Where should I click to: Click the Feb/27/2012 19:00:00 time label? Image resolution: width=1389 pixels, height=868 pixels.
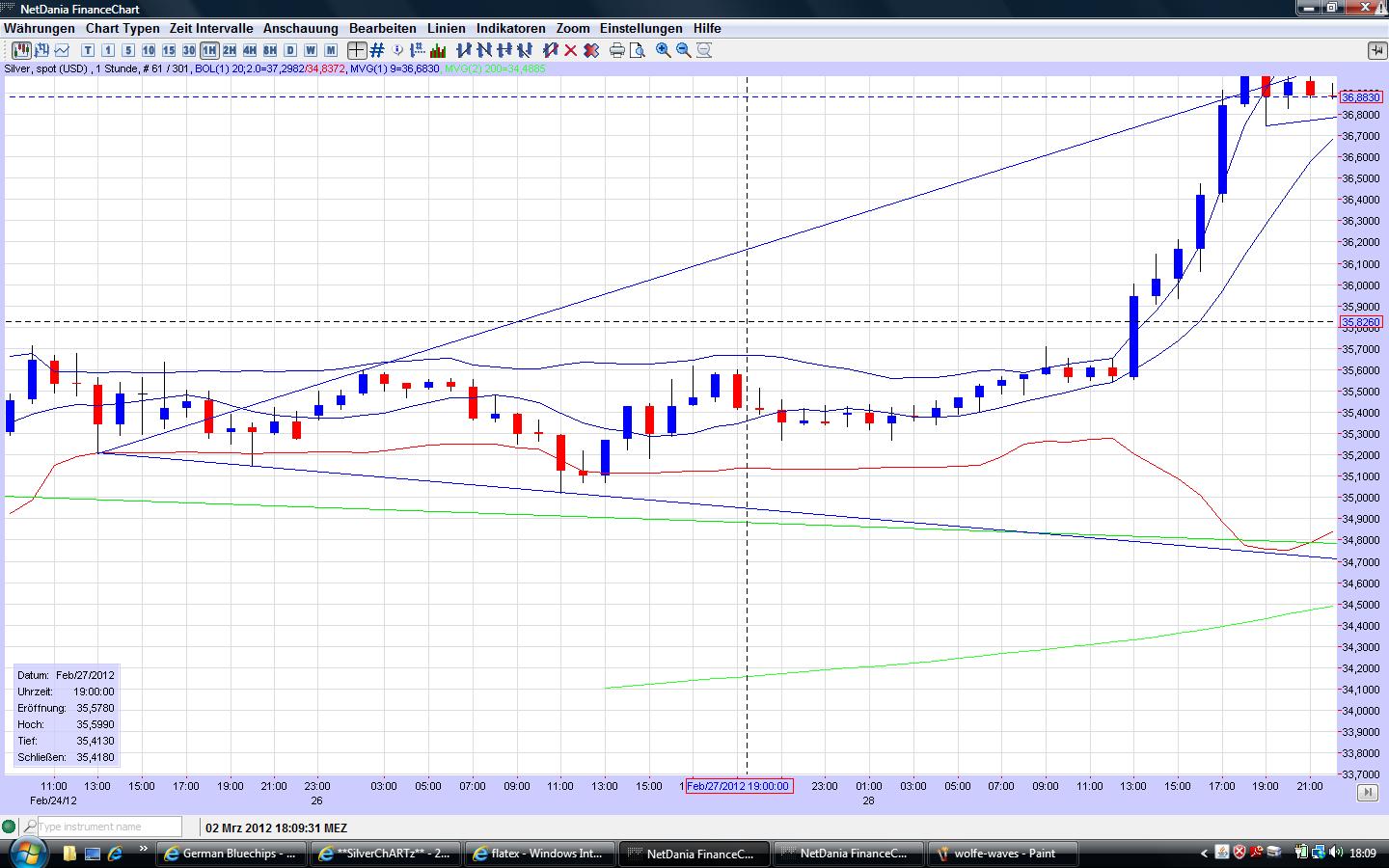tap(740, 786)
